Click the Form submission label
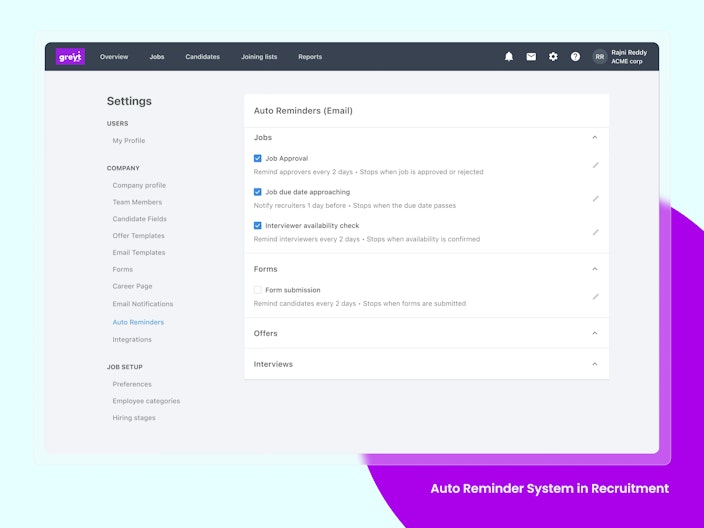This screenshot has width=704, height=528. click(293, 290)
